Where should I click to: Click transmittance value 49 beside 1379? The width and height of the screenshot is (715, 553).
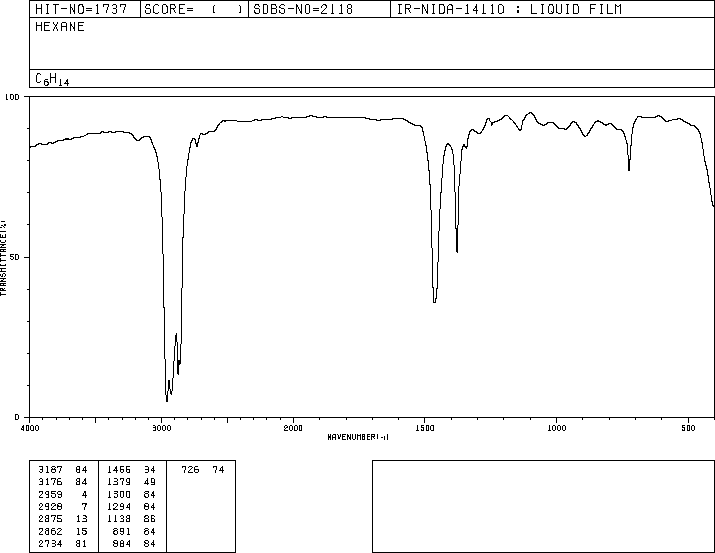coord(150,482)
